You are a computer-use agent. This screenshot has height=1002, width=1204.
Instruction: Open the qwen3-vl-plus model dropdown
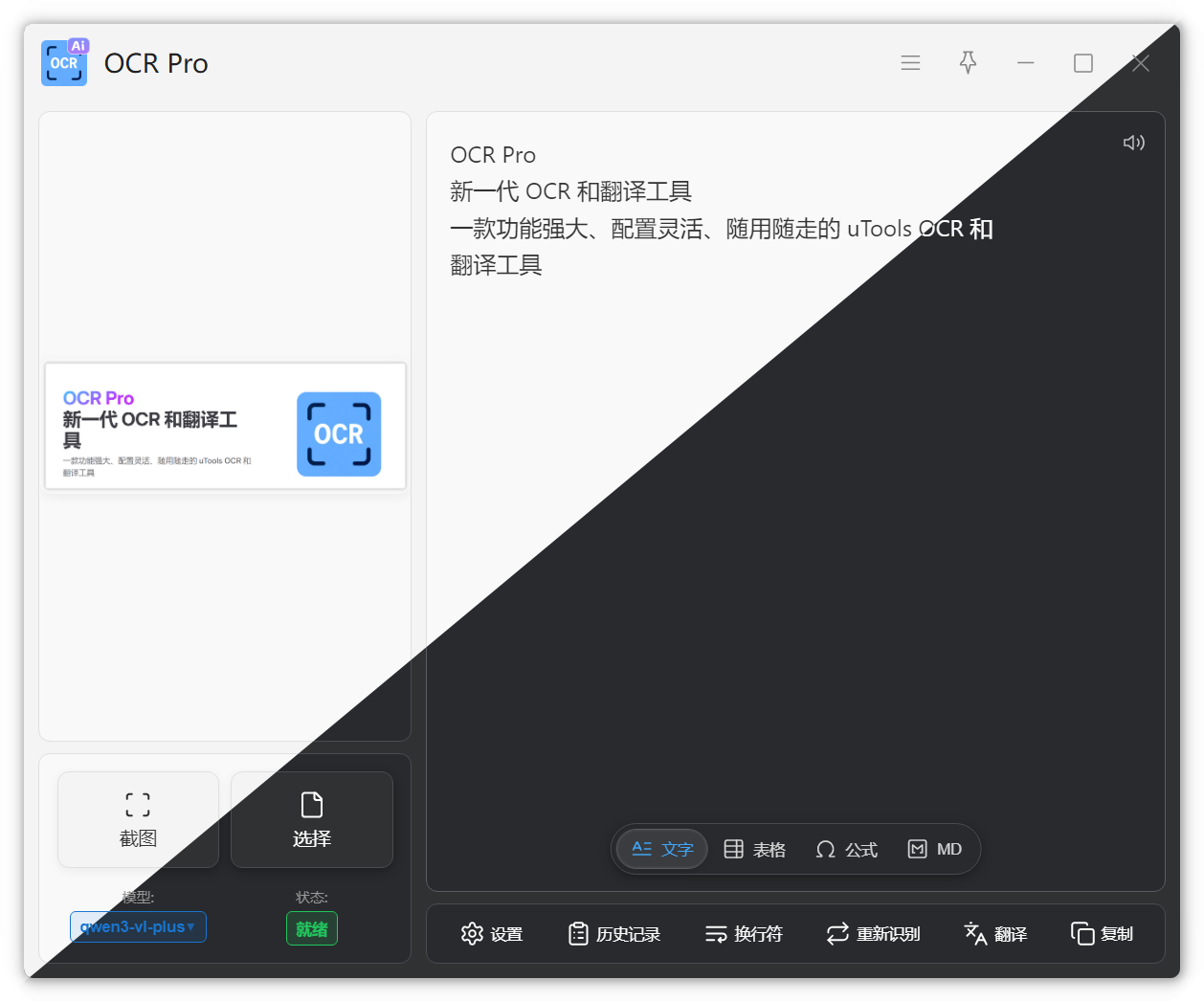pyautogui.click(x=138, y=926)
